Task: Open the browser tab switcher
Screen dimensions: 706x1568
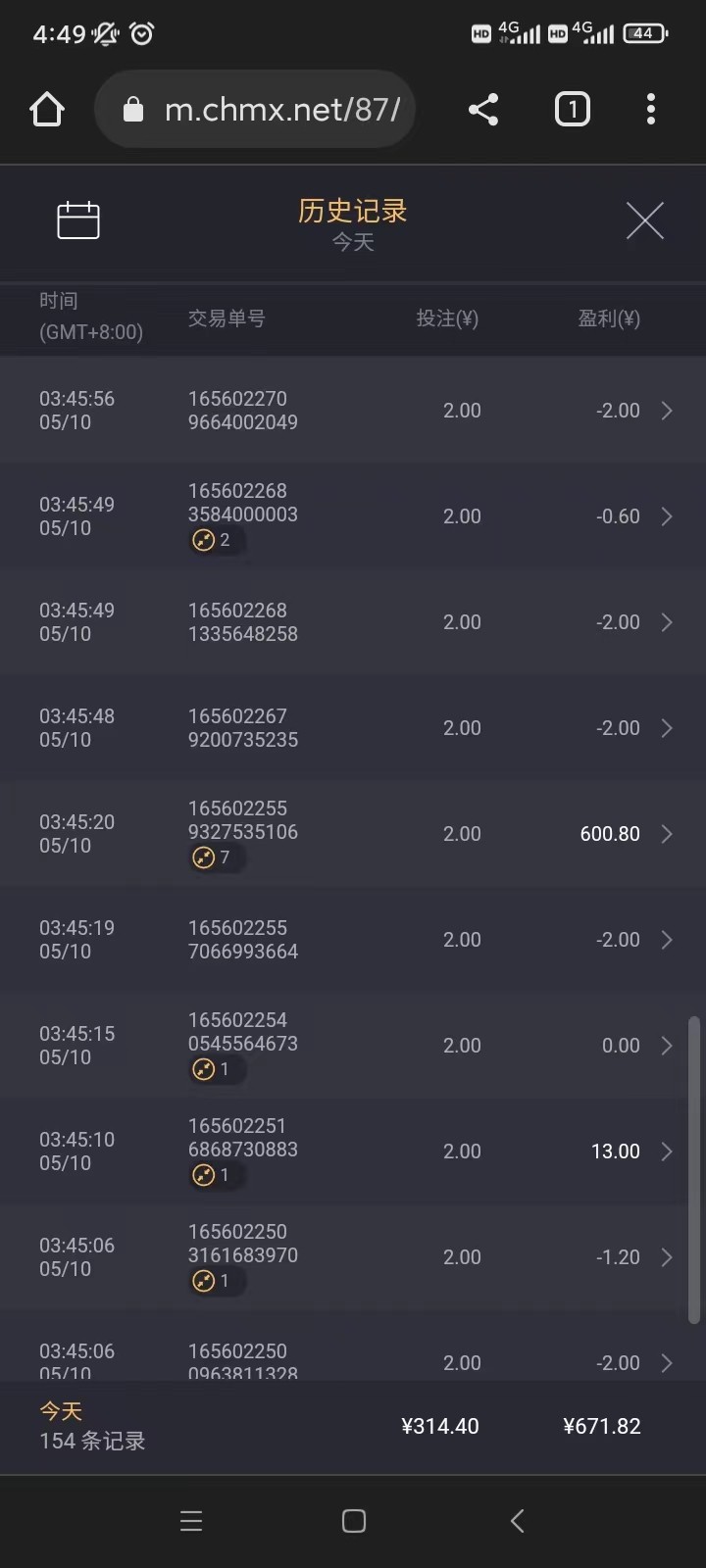Action: click(x=573, y=110)
